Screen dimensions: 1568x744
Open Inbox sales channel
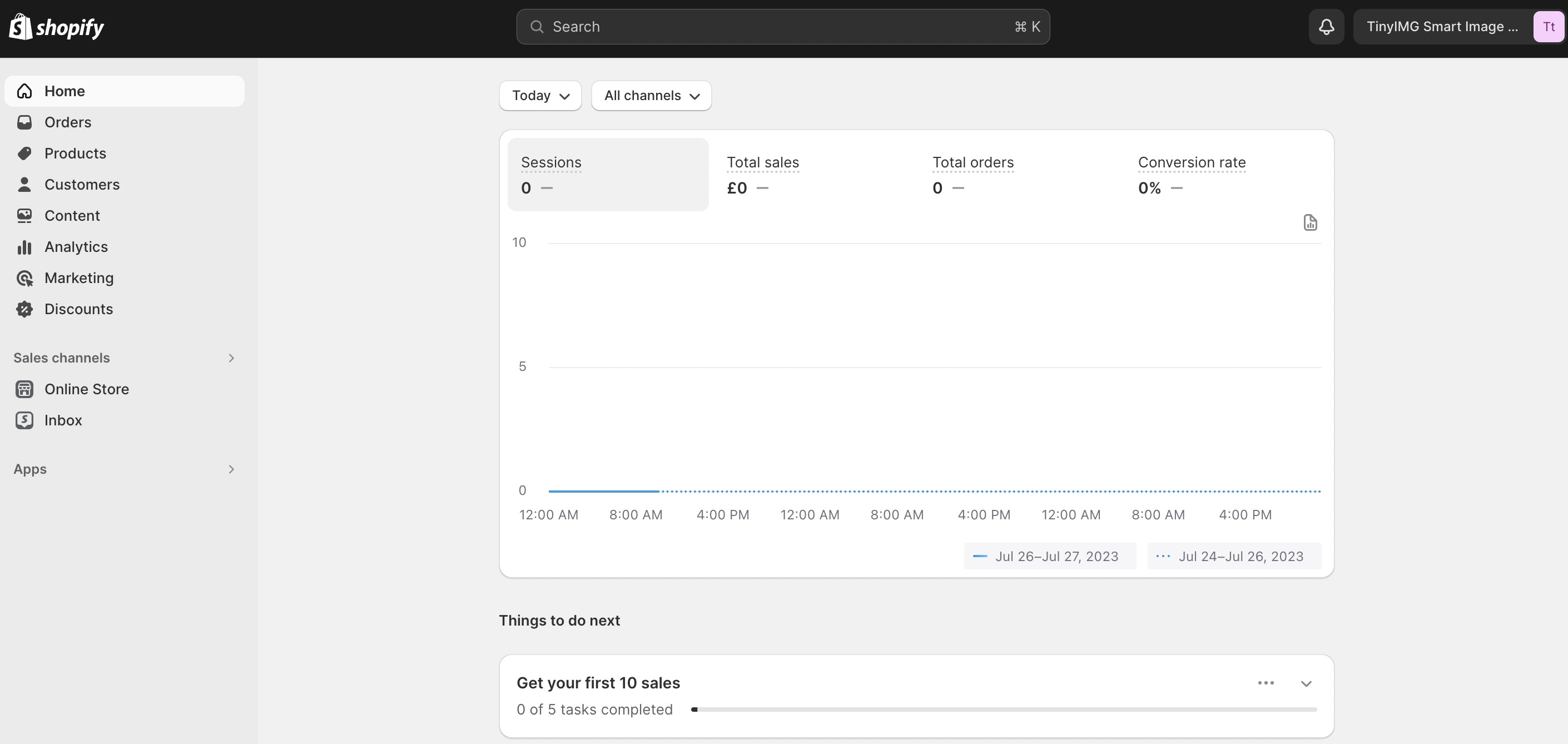(125, 420)
